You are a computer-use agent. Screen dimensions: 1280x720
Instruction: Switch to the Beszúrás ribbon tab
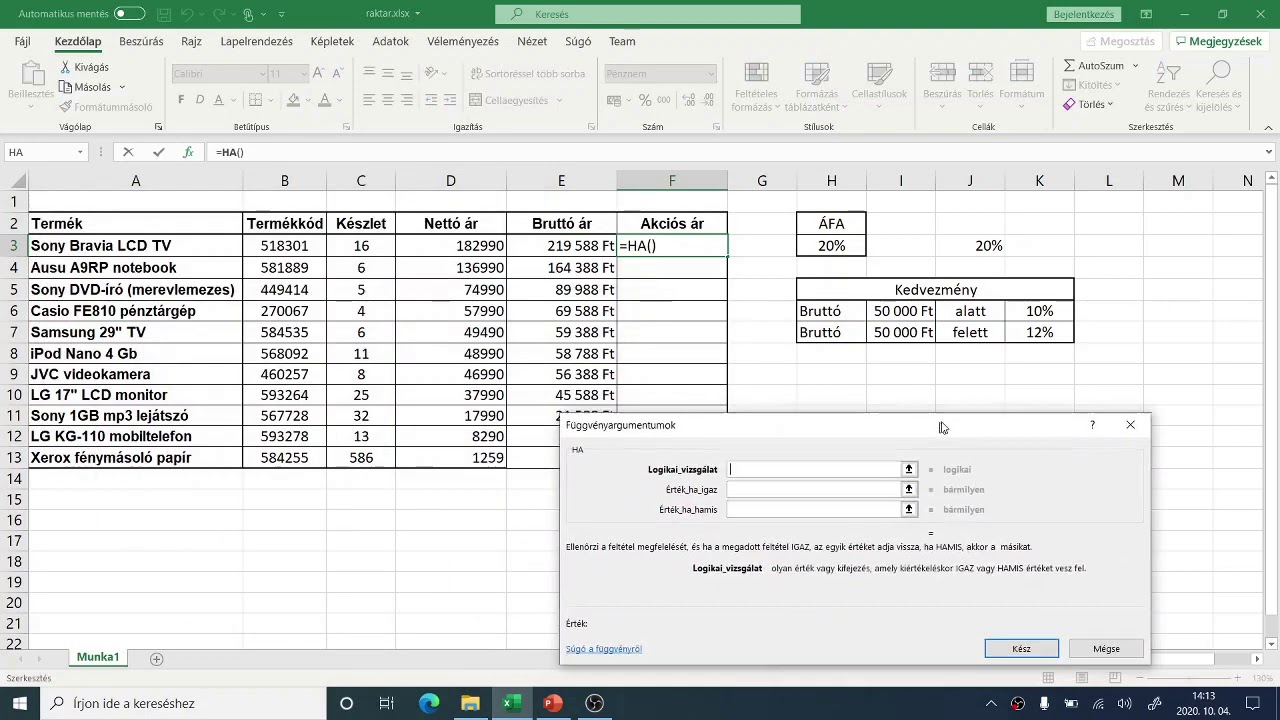click(x=141, y=42)
